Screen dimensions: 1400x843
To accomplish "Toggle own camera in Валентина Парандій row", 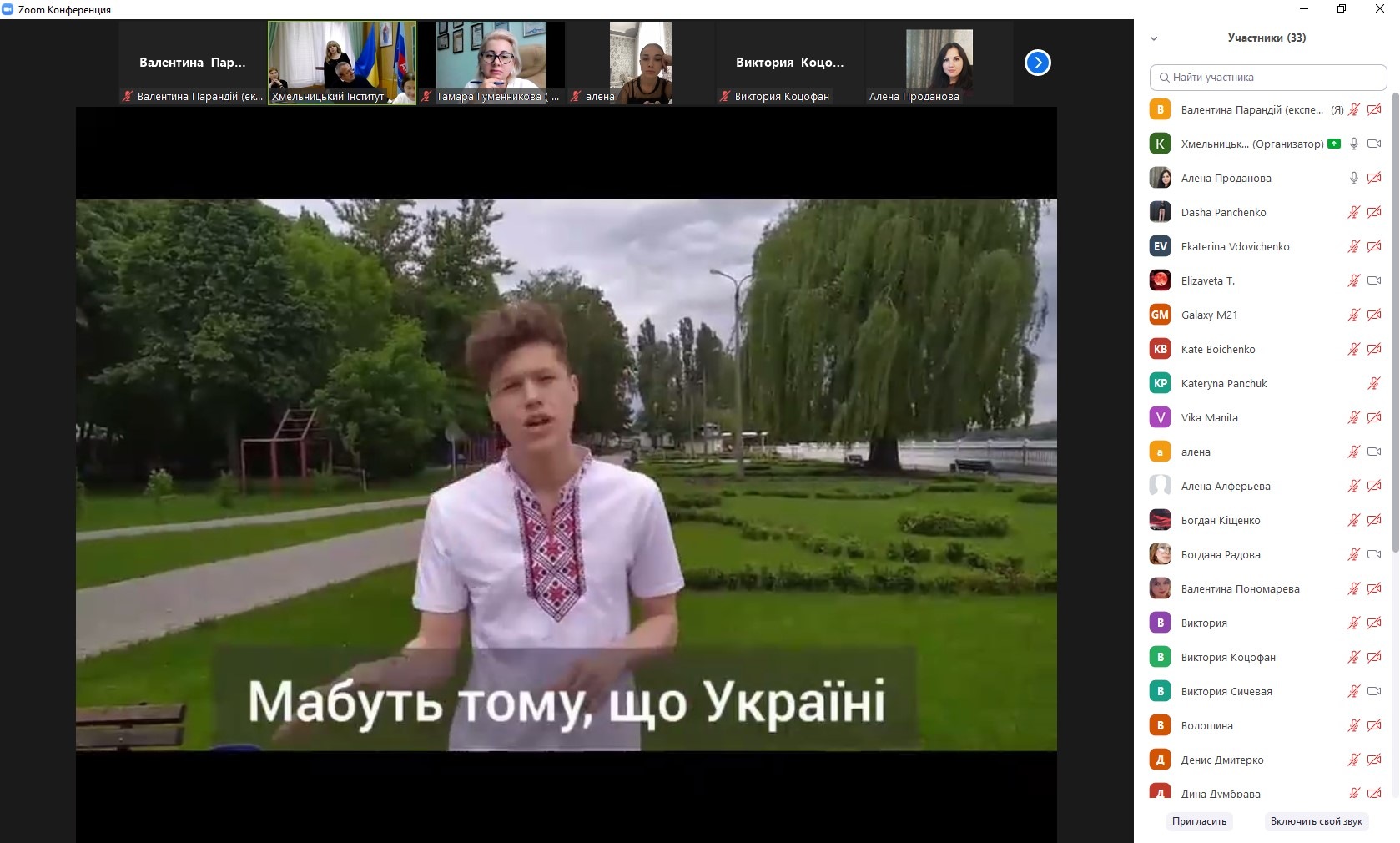I will point(1374,109).
